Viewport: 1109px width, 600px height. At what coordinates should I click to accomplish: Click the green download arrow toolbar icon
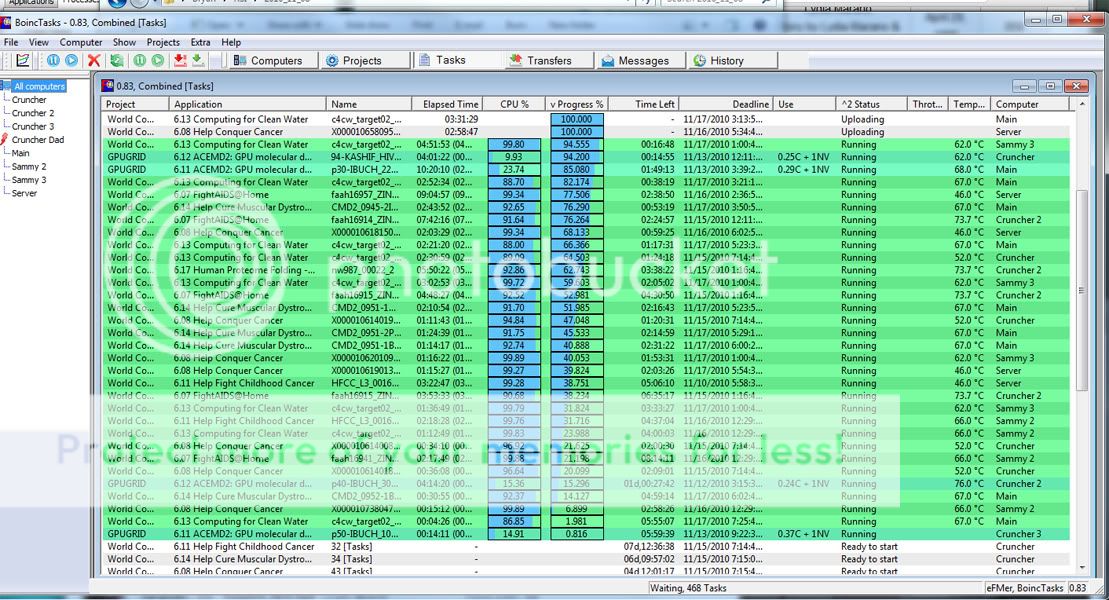tap(198, 61)
